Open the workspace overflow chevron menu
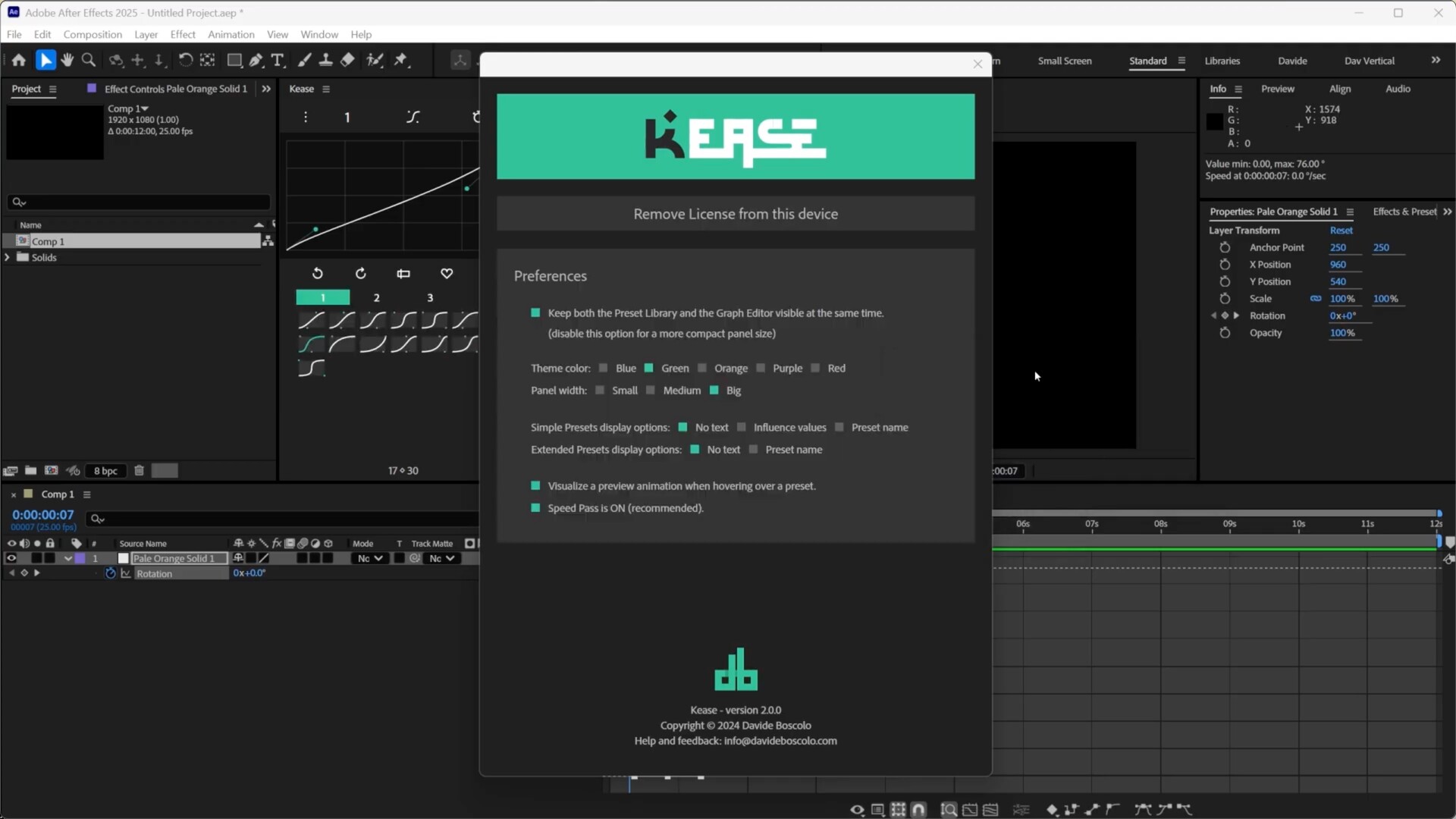Screen dimensions: 1456x819 click(1436, 61)
